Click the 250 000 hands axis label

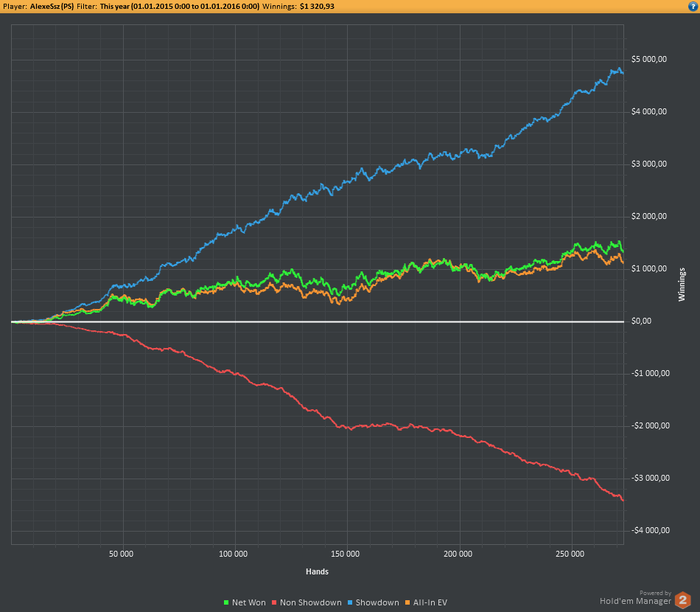(x=570, y=554)
